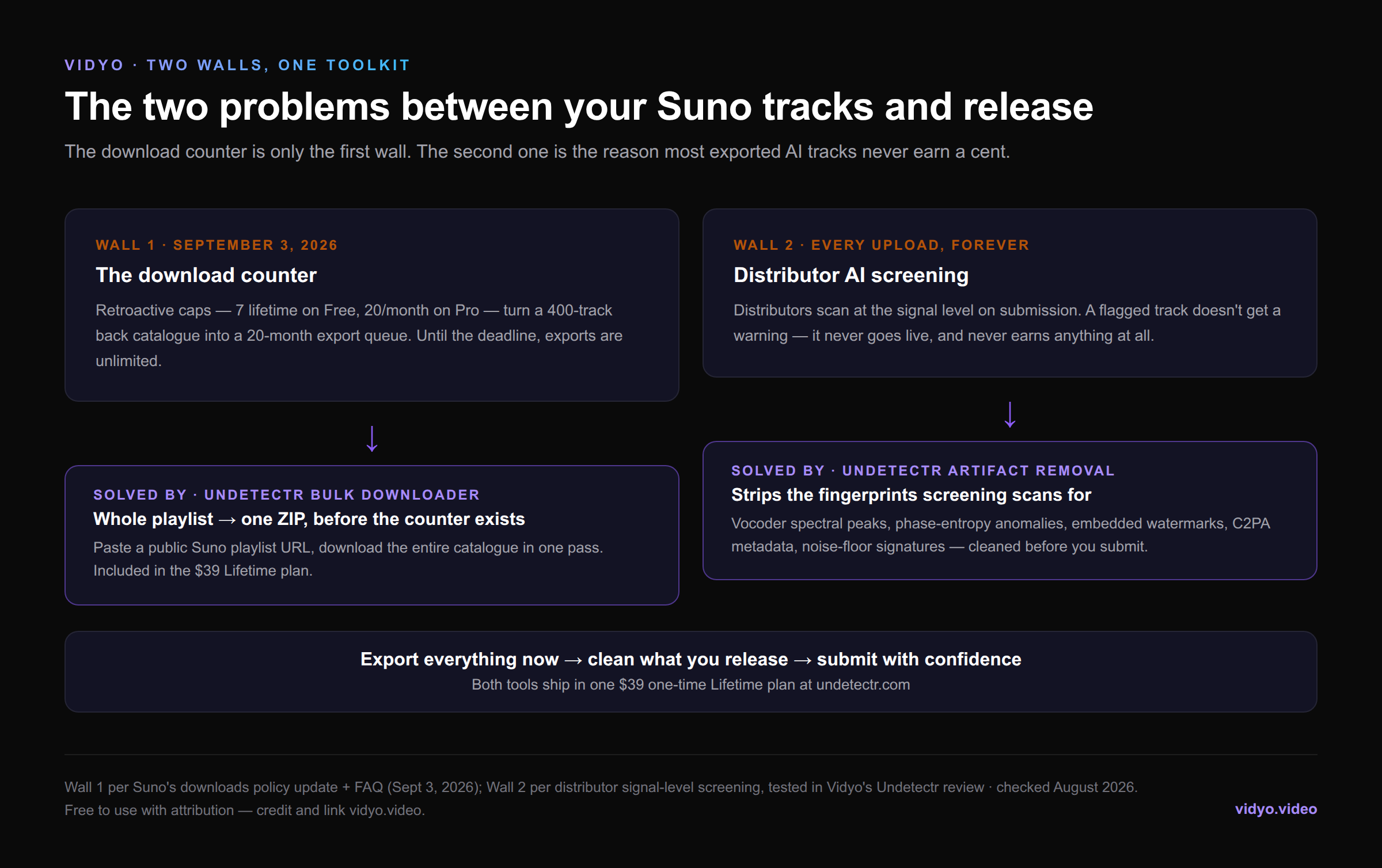The image size is (1382, 868).
Task: Click the 'VIDYO · TWO WALLS, ONE TOOLKIT' eyebrow text
Action: (x=237, y=65)
